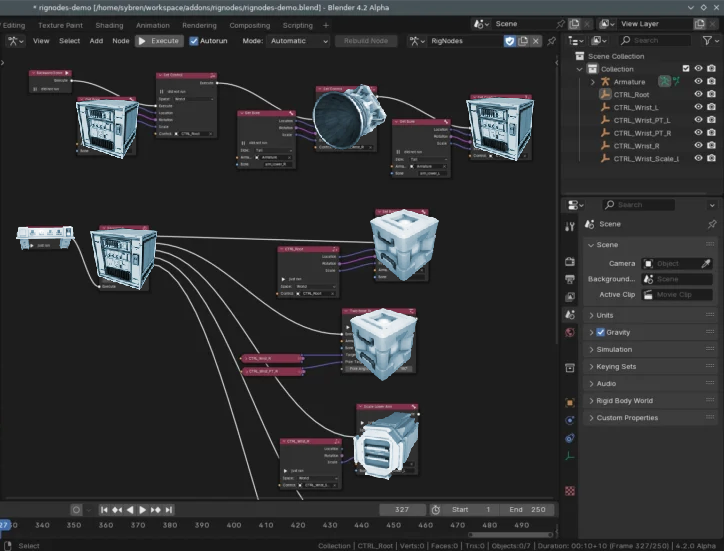Open the World properties tab icon
Viewport: 728px width, 551px height.
coord(570,333)
